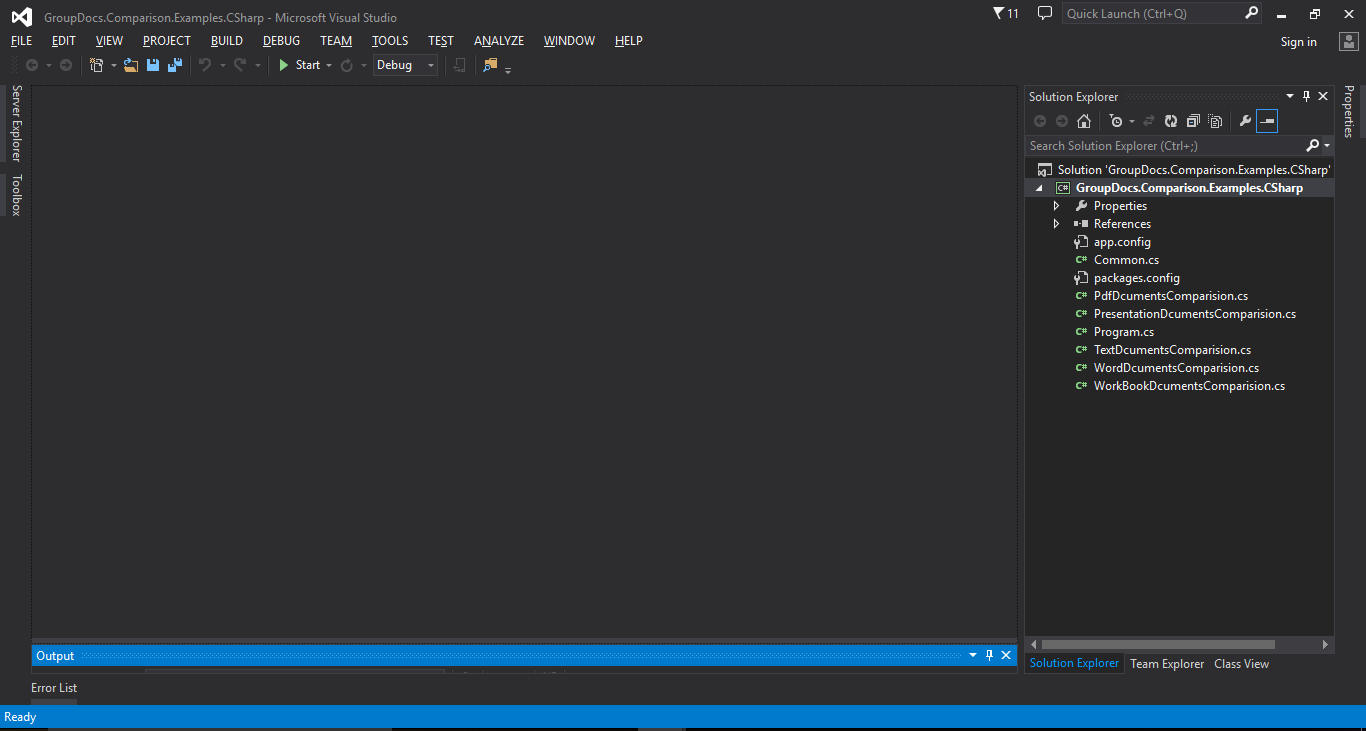Click the Navigate Backward toolbar icon
This screenshot has width=1366, height=731.
click(x=32, y=65)
